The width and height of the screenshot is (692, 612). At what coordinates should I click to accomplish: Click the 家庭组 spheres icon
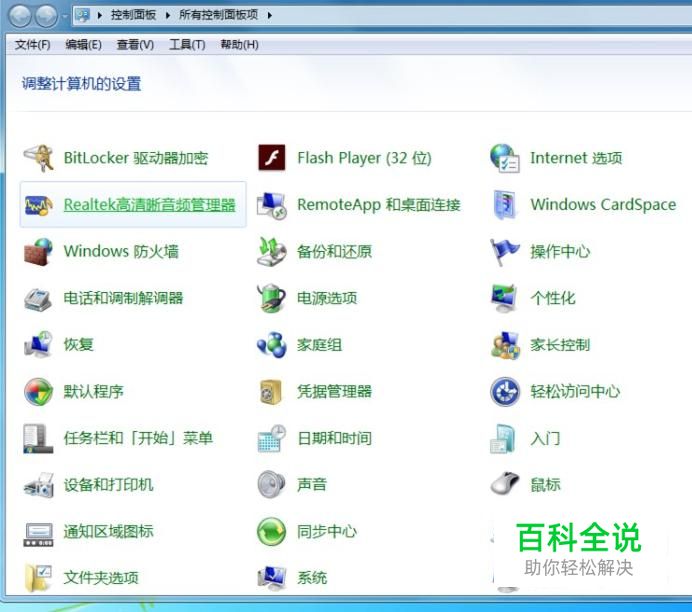point(271,345)
